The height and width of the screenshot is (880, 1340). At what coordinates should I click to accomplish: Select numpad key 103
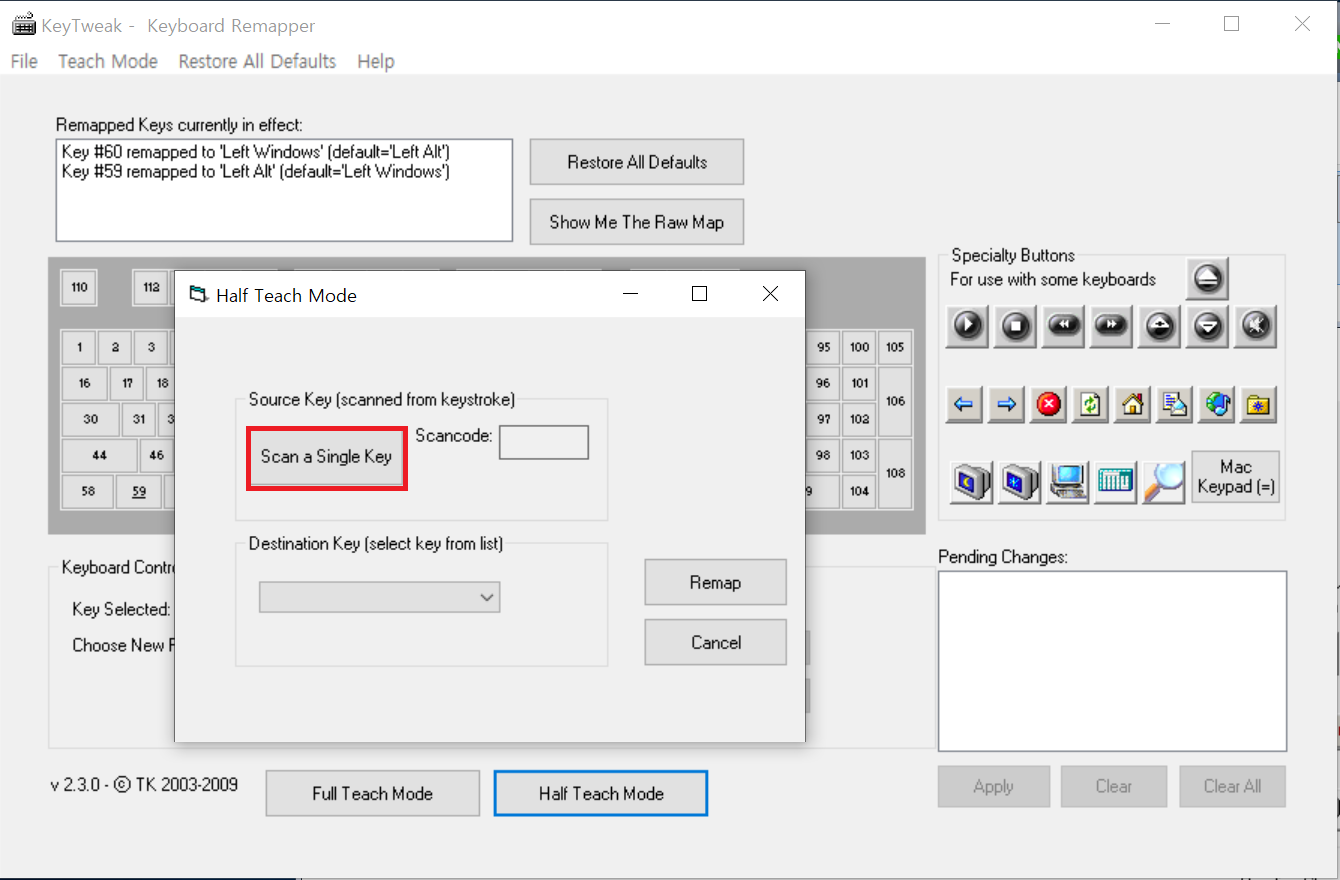[859, 455]
